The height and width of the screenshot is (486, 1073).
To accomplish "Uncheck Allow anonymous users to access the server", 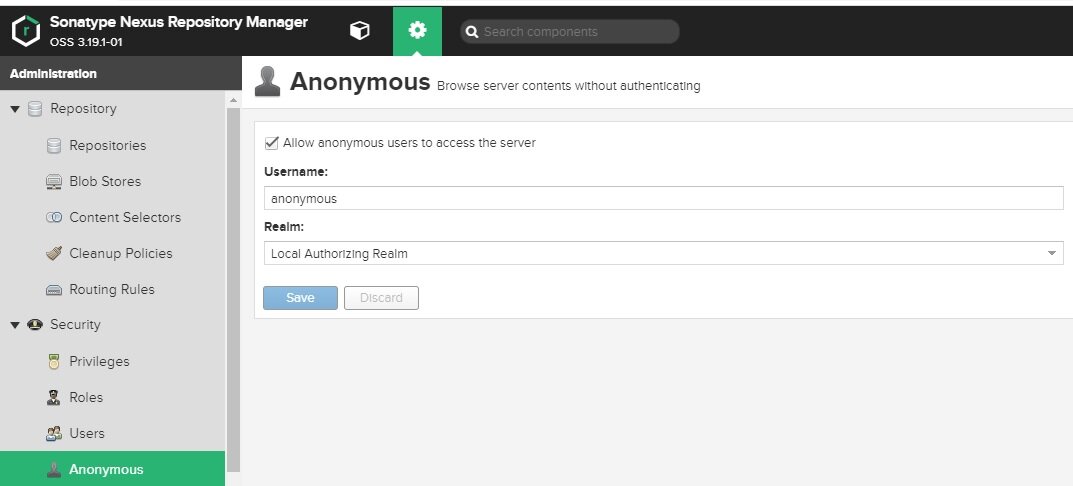I will [x=272, y=143].
